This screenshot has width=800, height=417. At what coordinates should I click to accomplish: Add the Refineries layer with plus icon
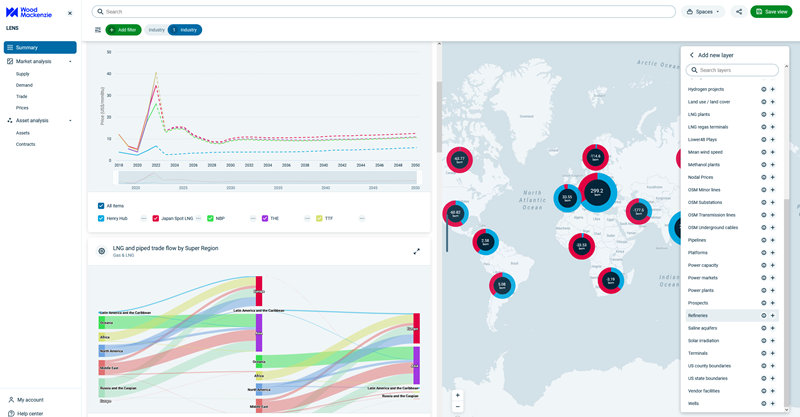pos(773,316)
